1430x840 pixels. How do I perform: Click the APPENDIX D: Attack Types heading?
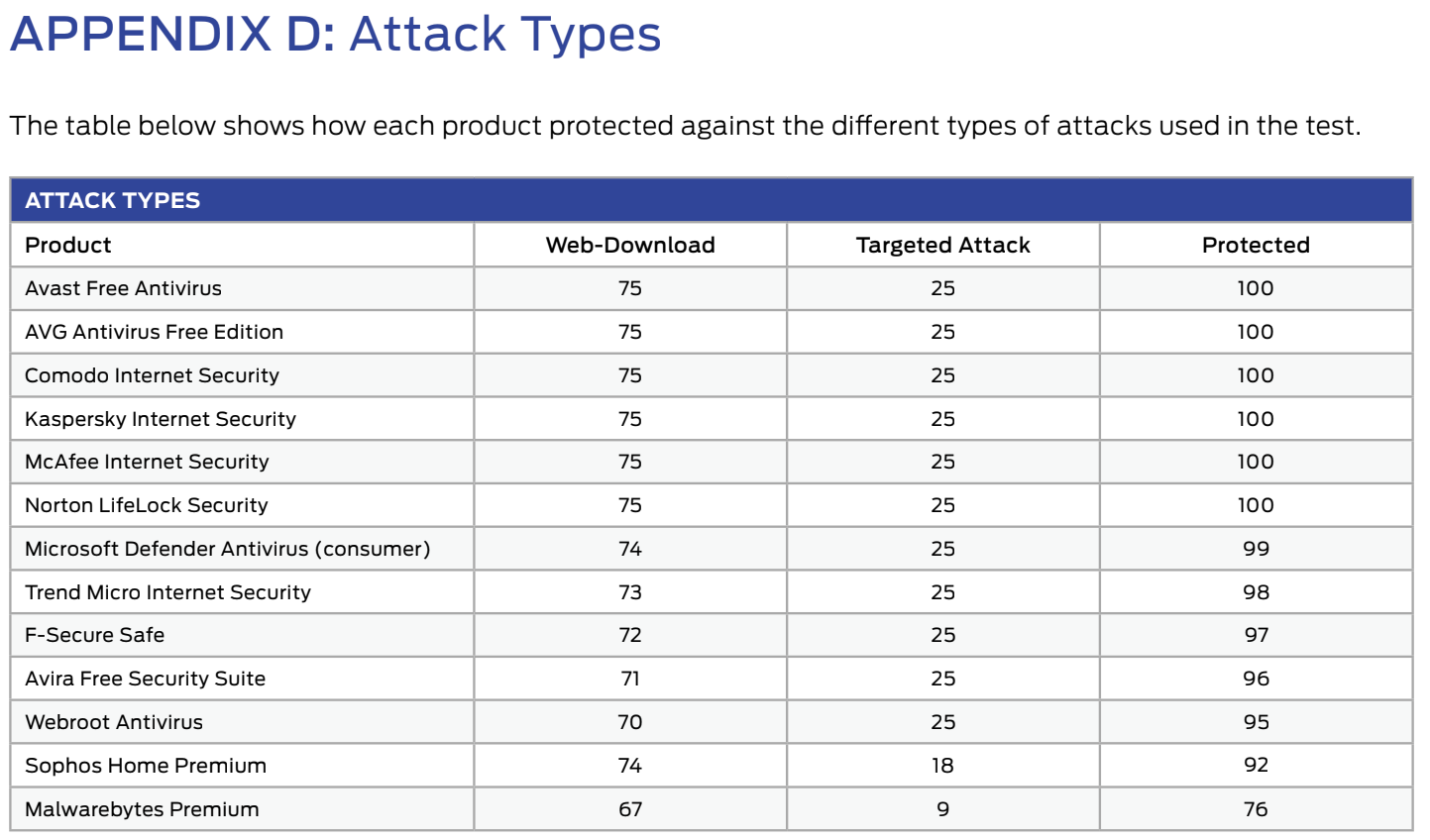point(335,34)
